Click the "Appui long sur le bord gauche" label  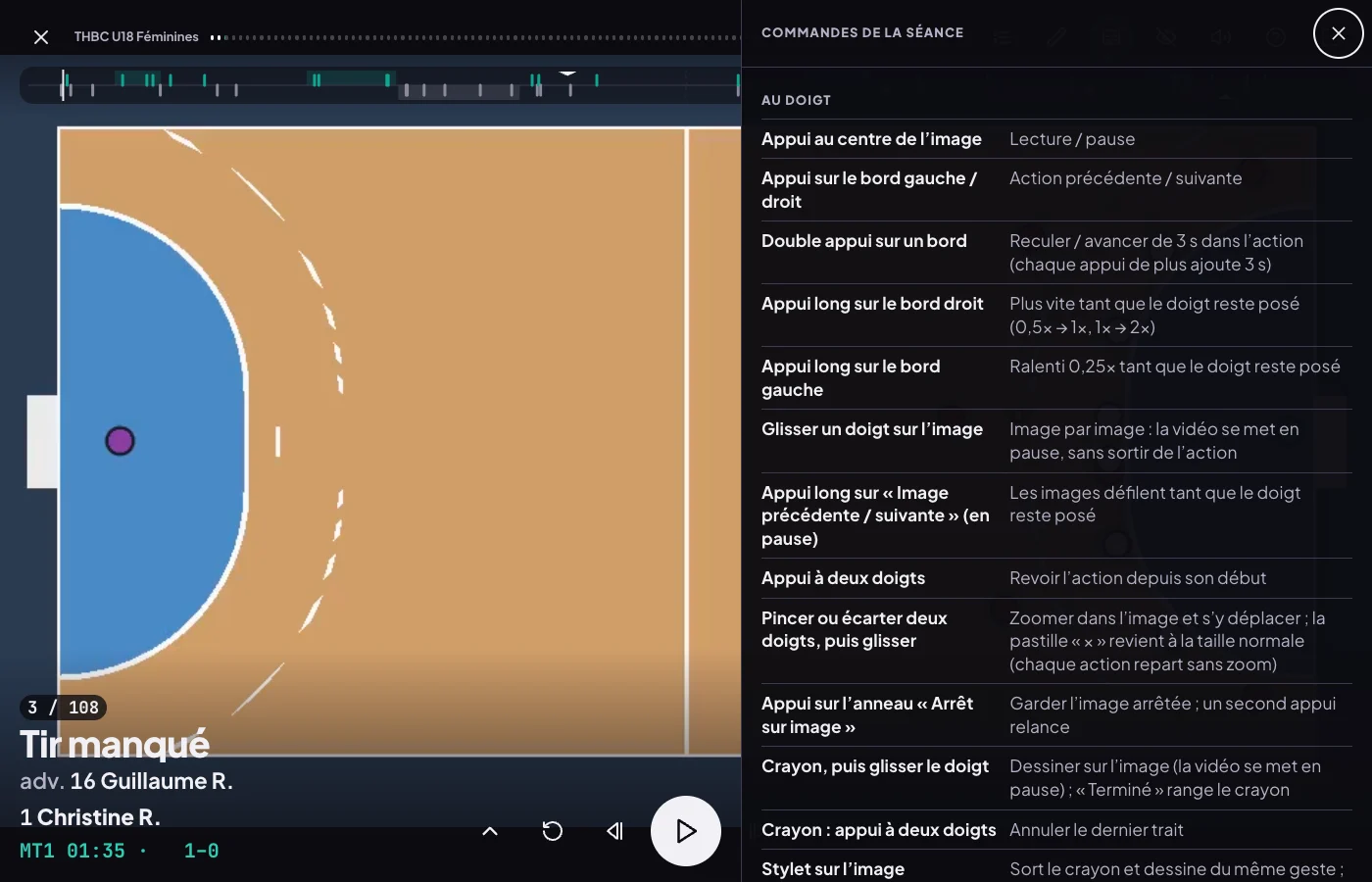(851, 378)
